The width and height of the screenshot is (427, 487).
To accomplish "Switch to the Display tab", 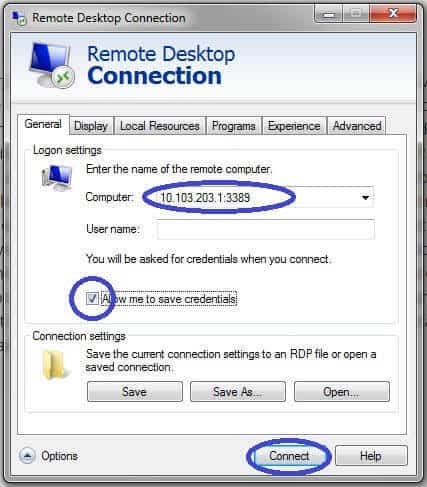I will click(91, 126).
